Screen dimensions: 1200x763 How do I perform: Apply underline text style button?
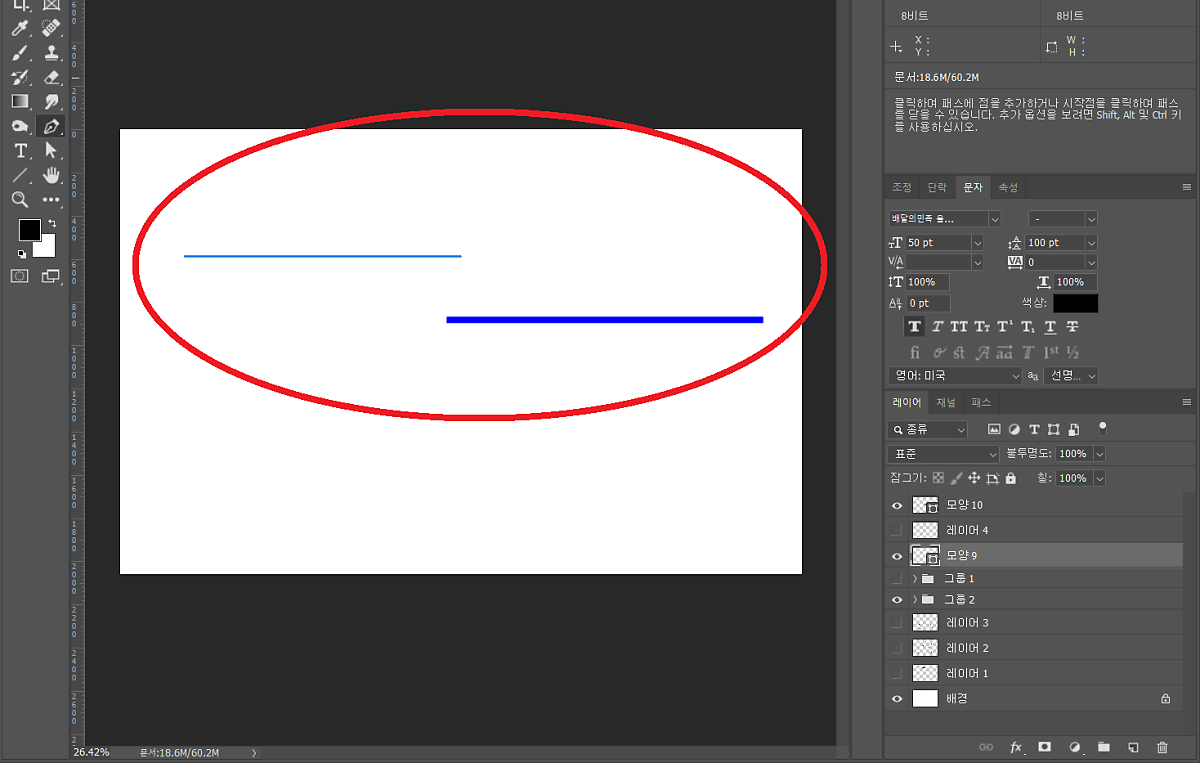[x=1050, y=327]
